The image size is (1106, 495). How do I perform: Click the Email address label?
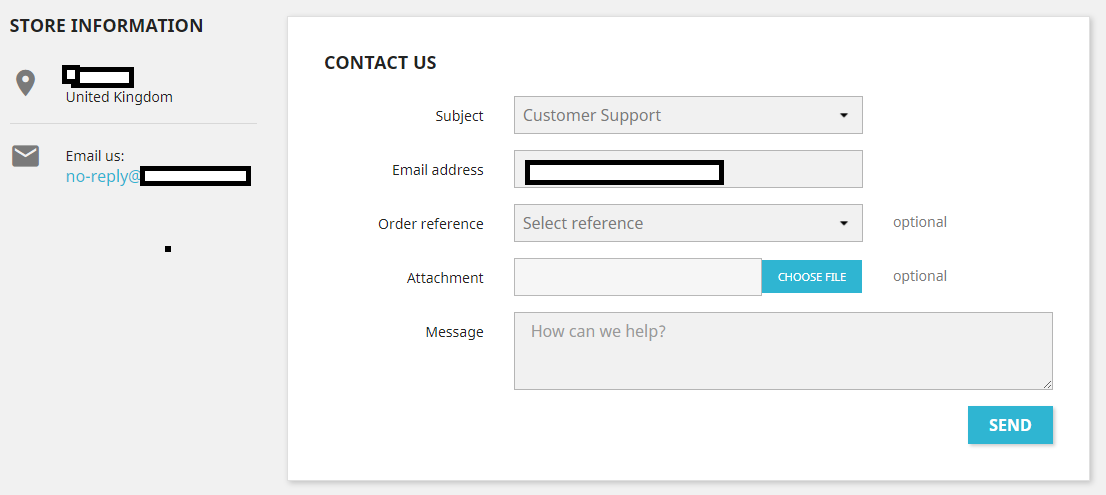tap(437, 170)
